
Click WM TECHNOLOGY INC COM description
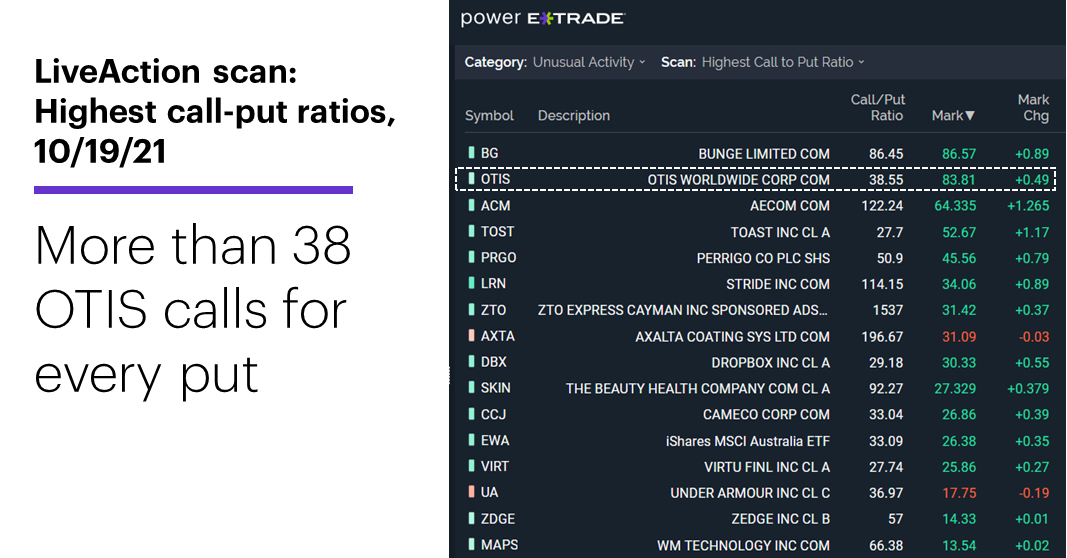743,545
